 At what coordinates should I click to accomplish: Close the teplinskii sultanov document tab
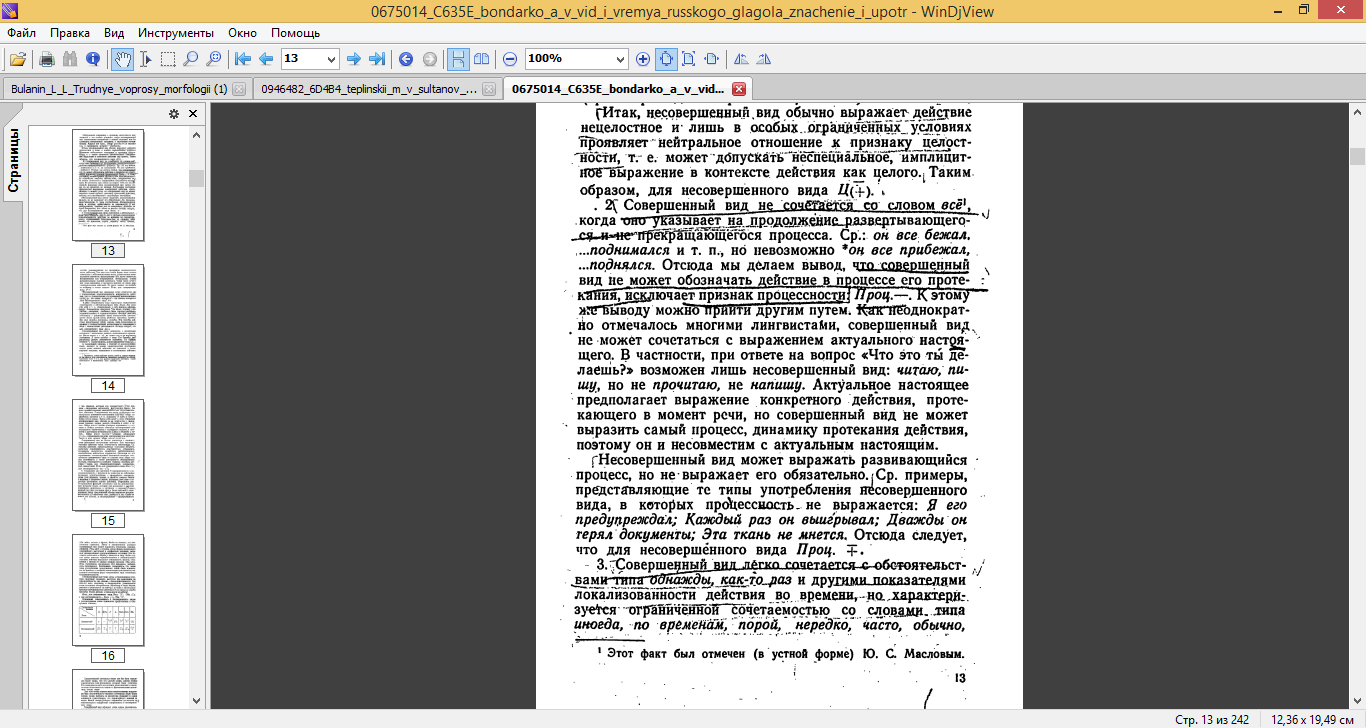pos(489,89)
